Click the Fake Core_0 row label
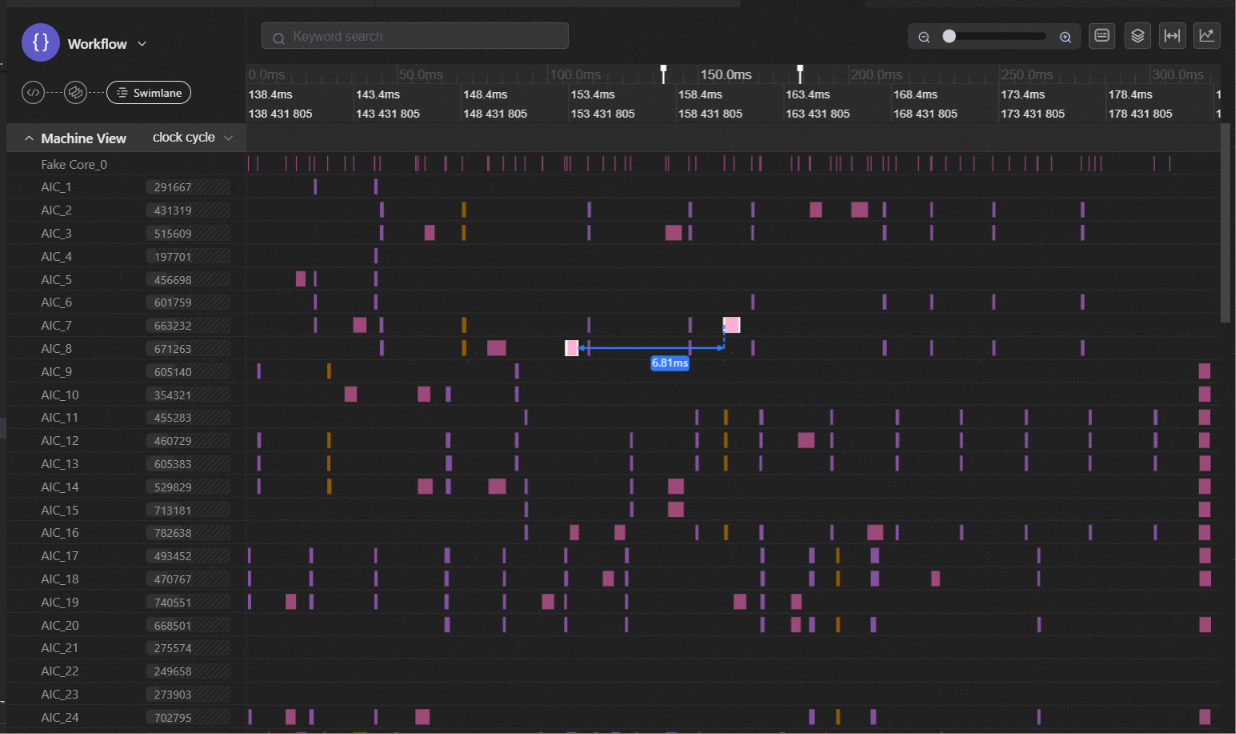 point(73,164)
